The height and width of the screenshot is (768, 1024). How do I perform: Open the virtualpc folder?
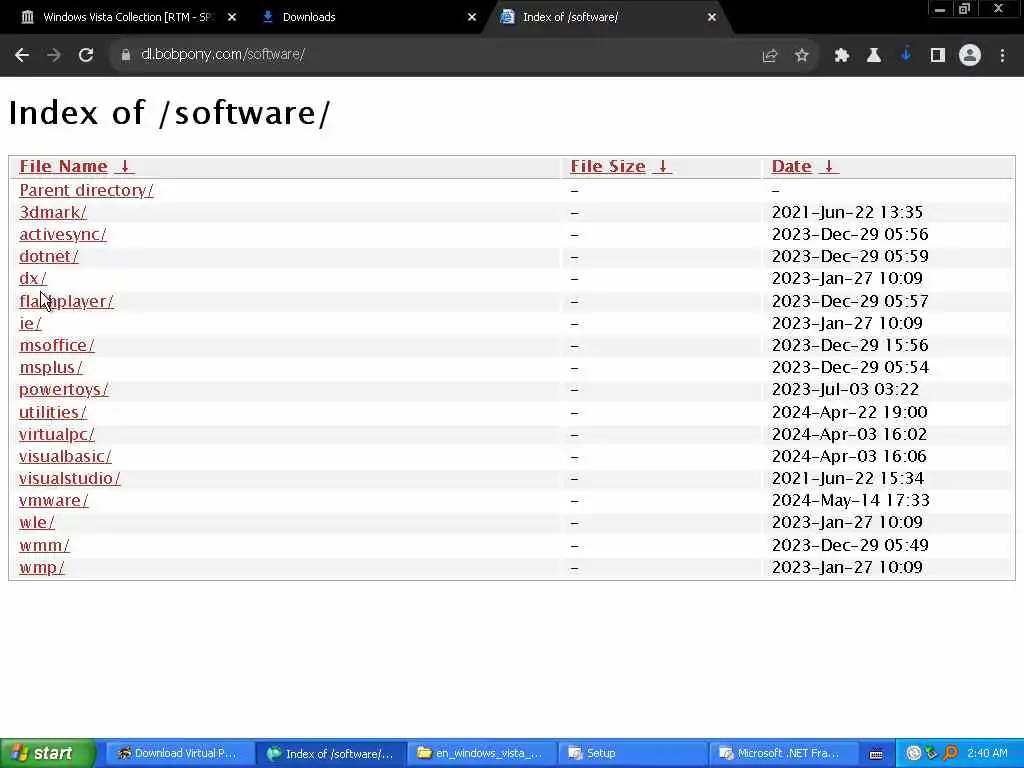57,434
